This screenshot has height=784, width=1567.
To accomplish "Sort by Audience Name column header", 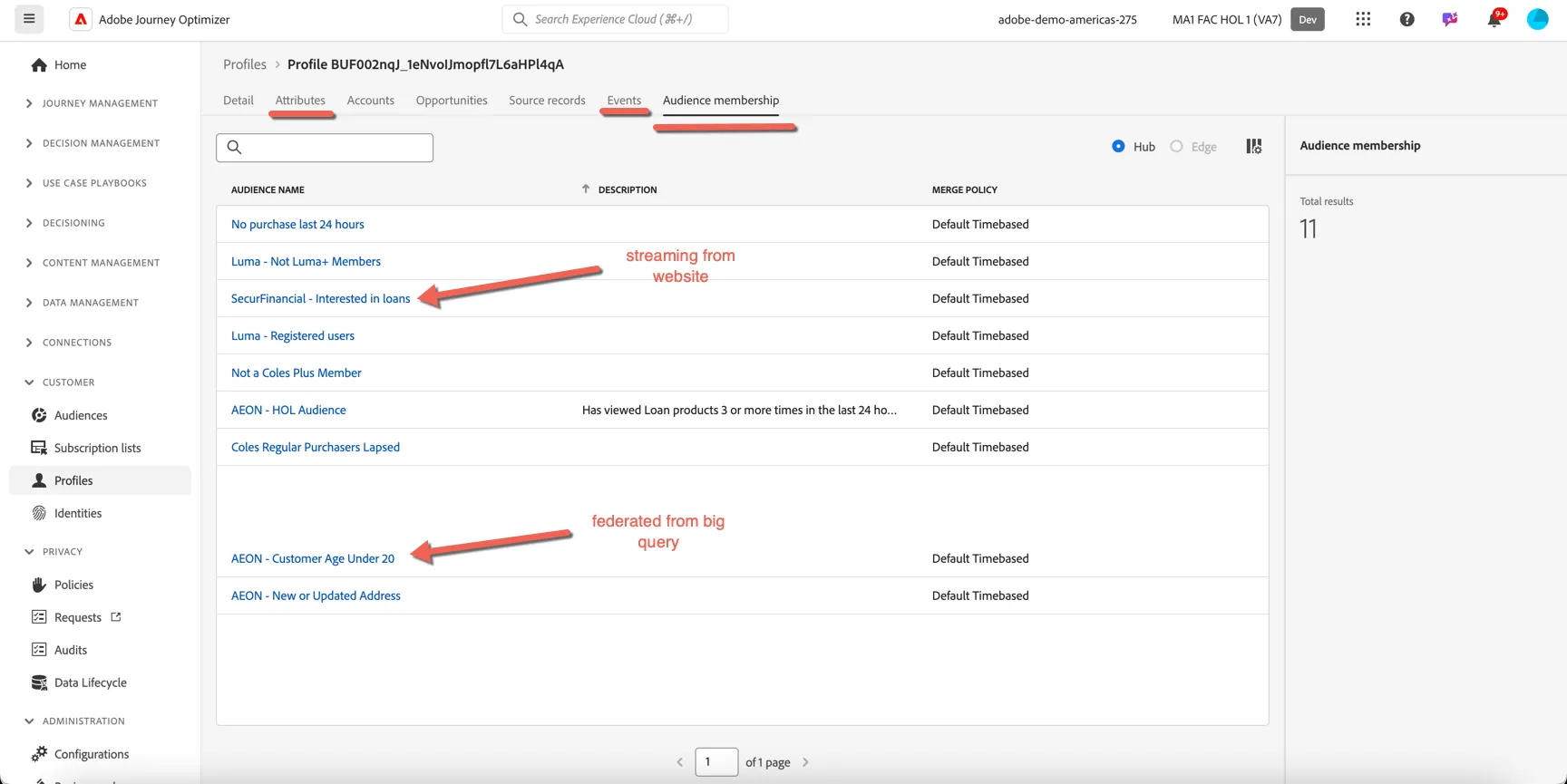I will pos(268,189).
